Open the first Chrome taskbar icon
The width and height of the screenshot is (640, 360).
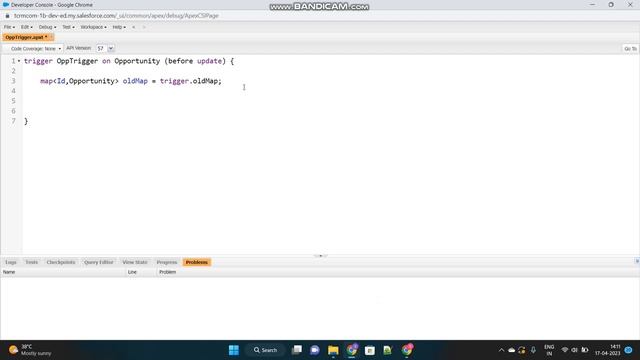(352, 350)
